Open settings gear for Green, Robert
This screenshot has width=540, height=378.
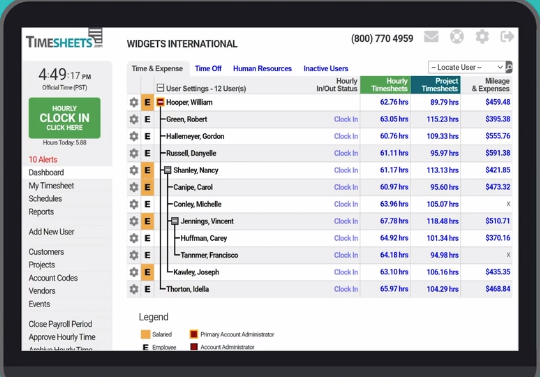point(134,119)
